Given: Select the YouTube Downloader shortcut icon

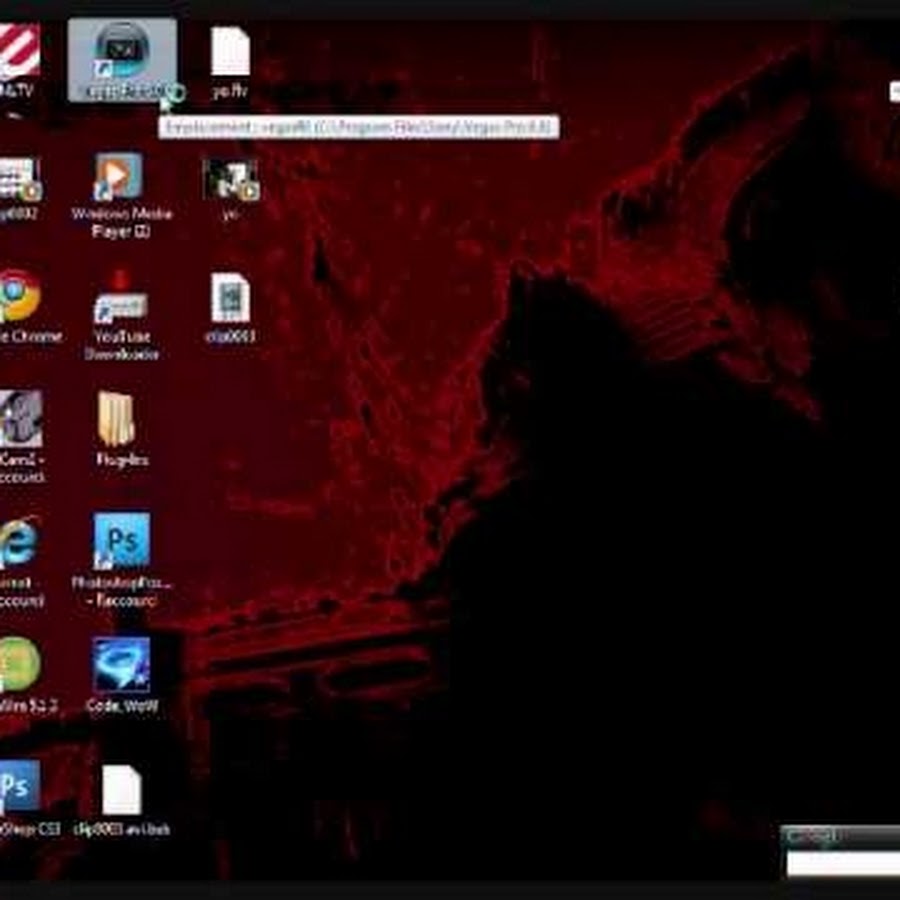Looking at the screenshot, I should tap(121, 297).
